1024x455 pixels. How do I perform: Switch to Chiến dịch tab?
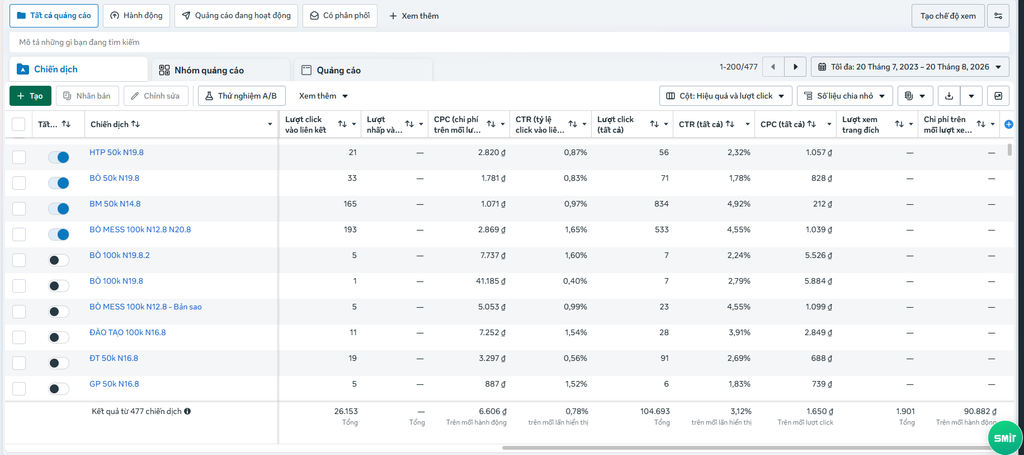(x=78, y=69)
